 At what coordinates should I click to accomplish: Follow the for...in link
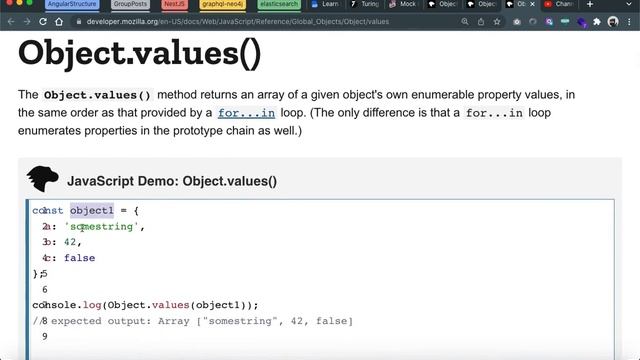click(246, 113)
